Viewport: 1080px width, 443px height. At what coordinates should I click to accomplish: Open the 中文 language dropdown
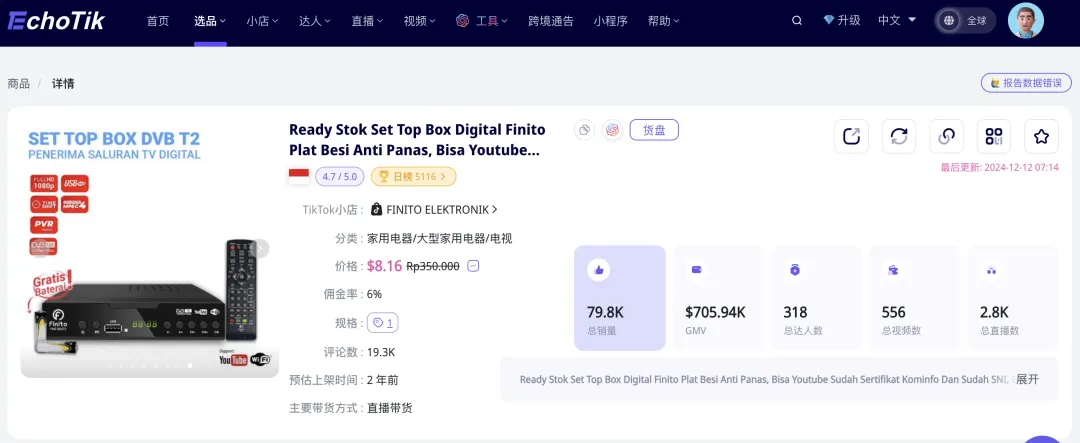895,20
